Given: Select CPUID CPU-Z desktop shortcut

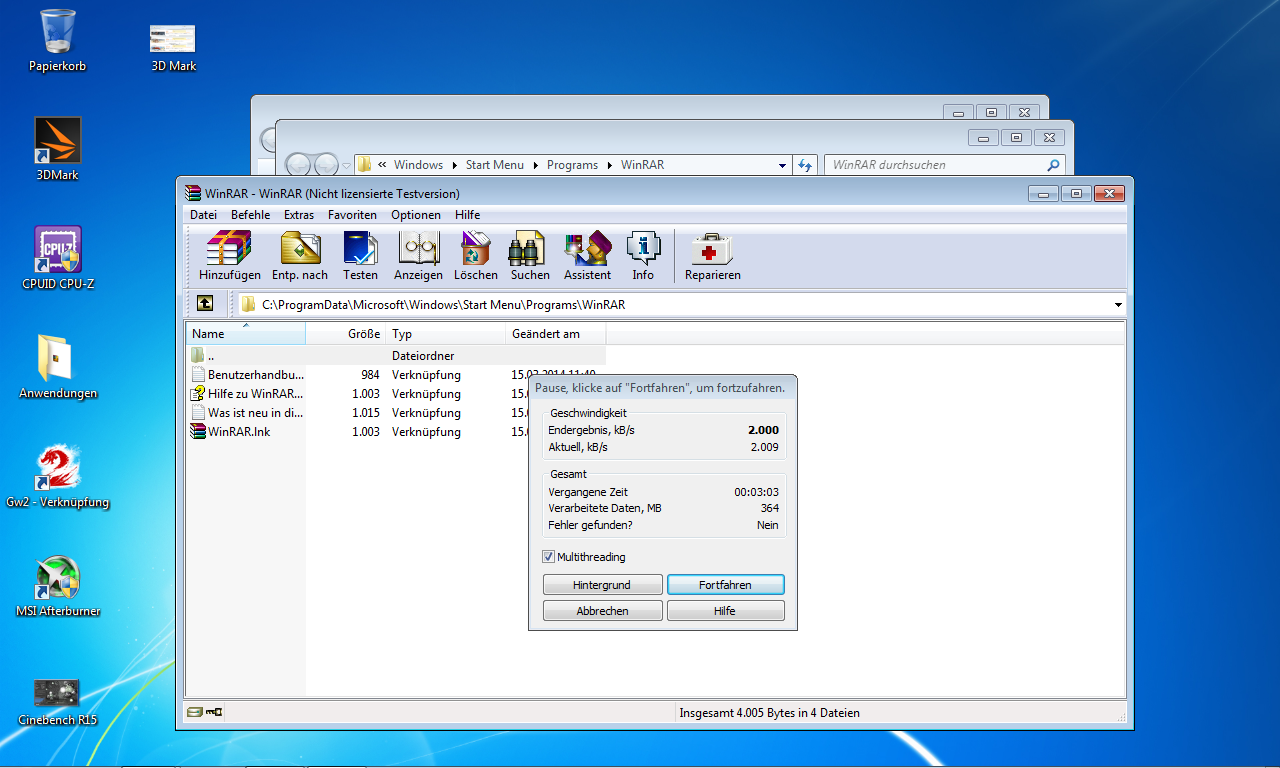Looking at the screenshot, I should (58, 258).
